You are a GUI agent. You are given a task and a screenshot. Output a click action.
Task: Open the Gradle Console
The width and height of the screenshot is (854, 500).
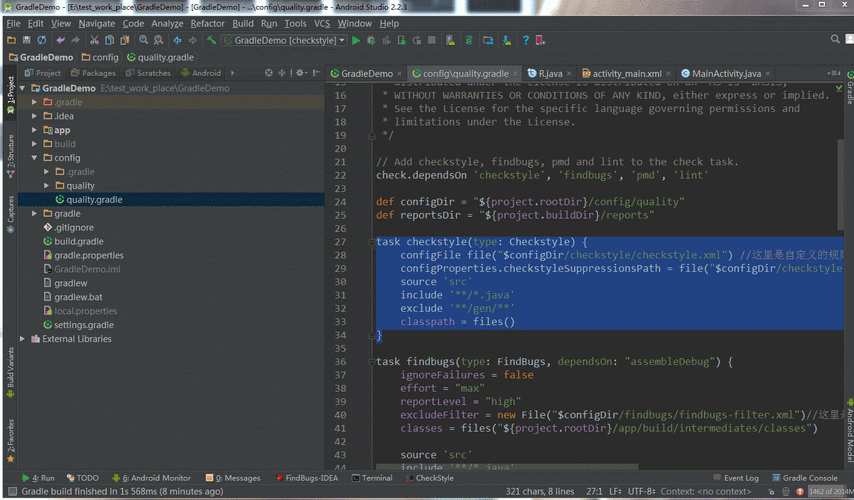[805, 478]
